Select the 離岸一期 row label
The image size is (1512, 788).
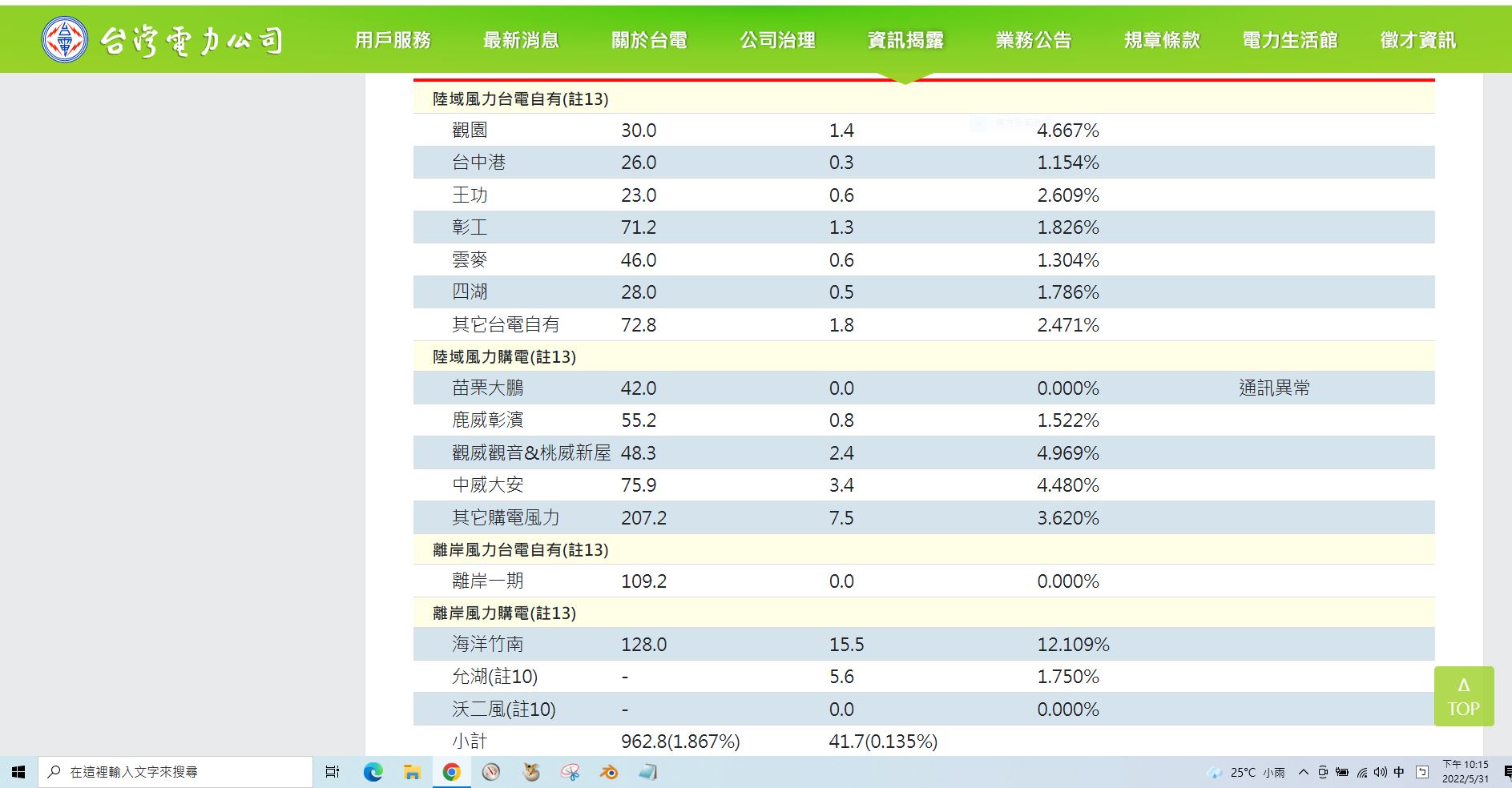pyautogui.click(x=488, y=581)
